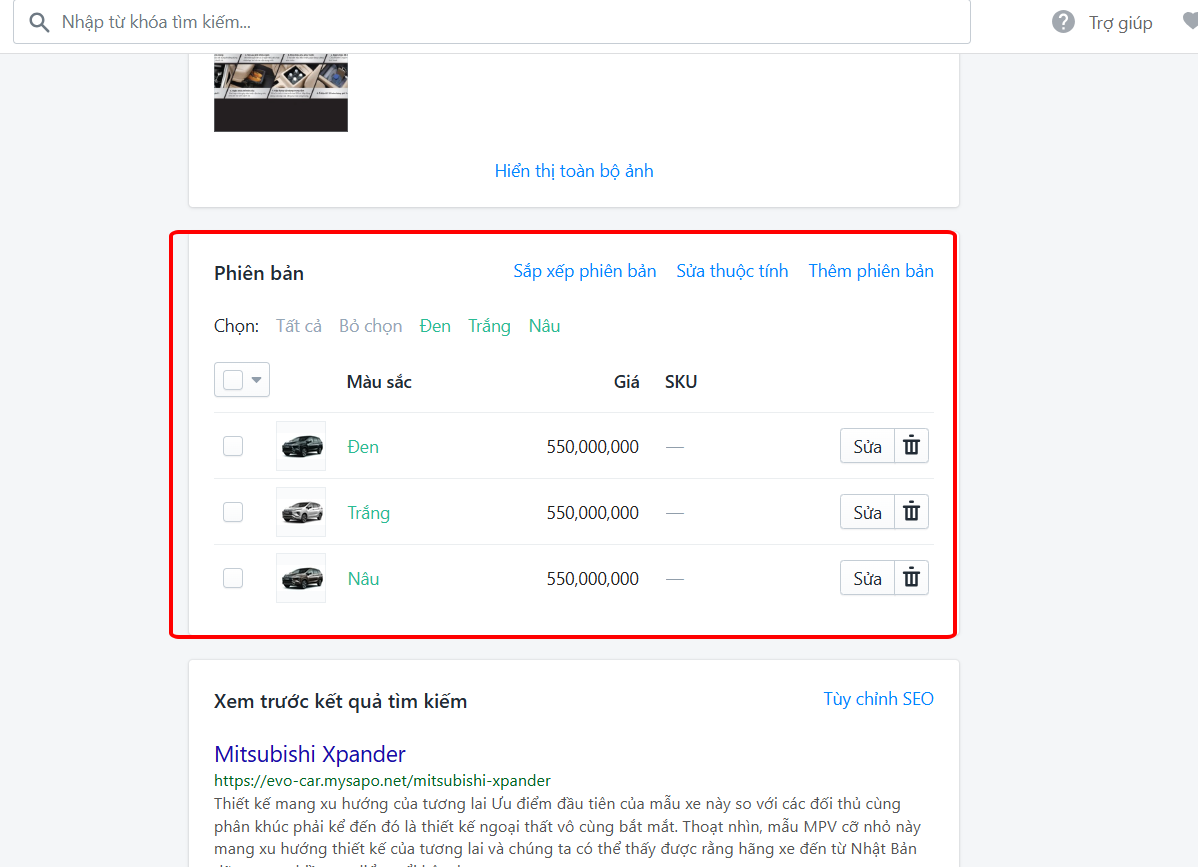
Task: Delete the Đen variant with trash icon
Action: click(911, 445)
